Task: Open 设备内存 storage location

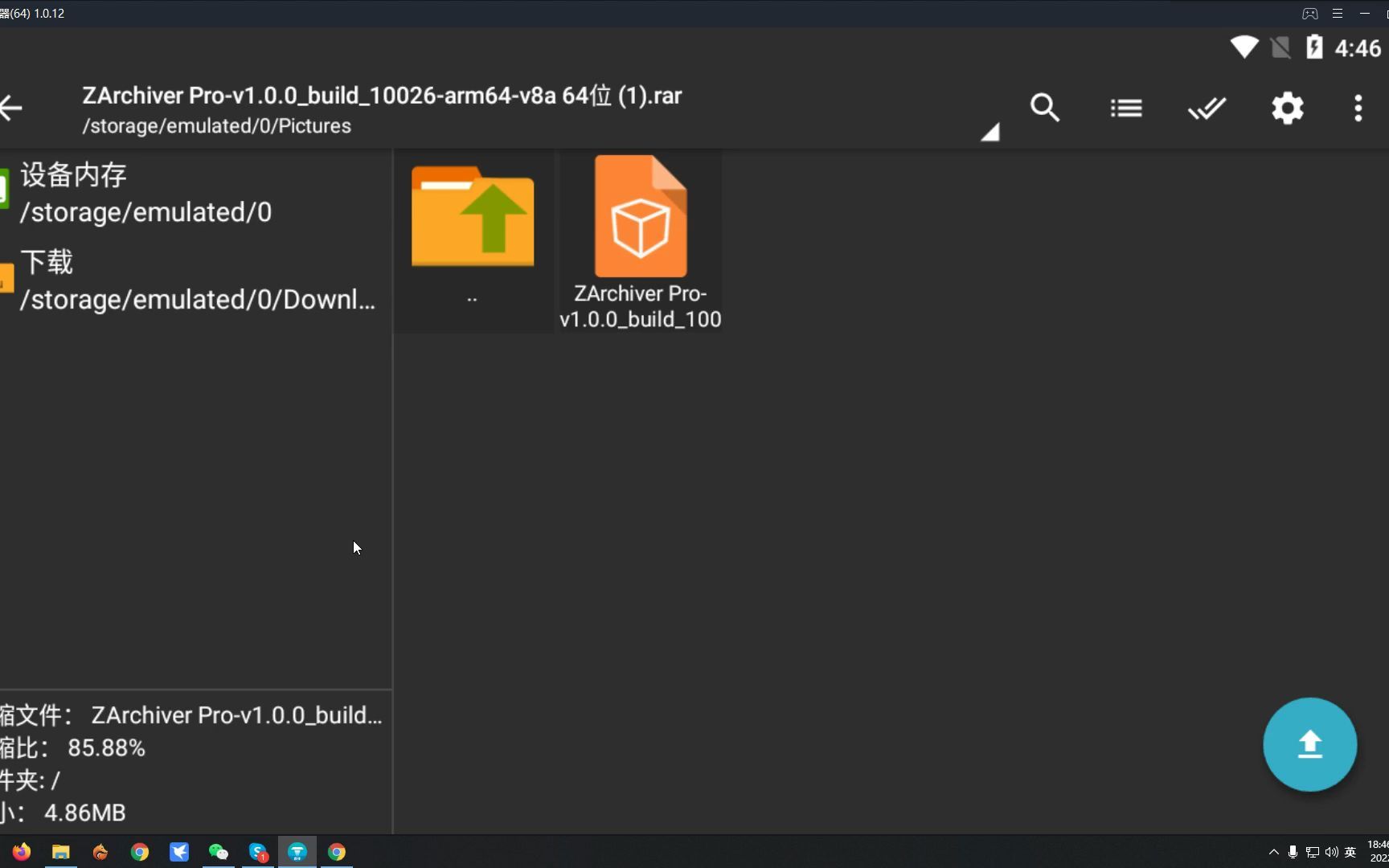Action: click(x=196, y=194)
